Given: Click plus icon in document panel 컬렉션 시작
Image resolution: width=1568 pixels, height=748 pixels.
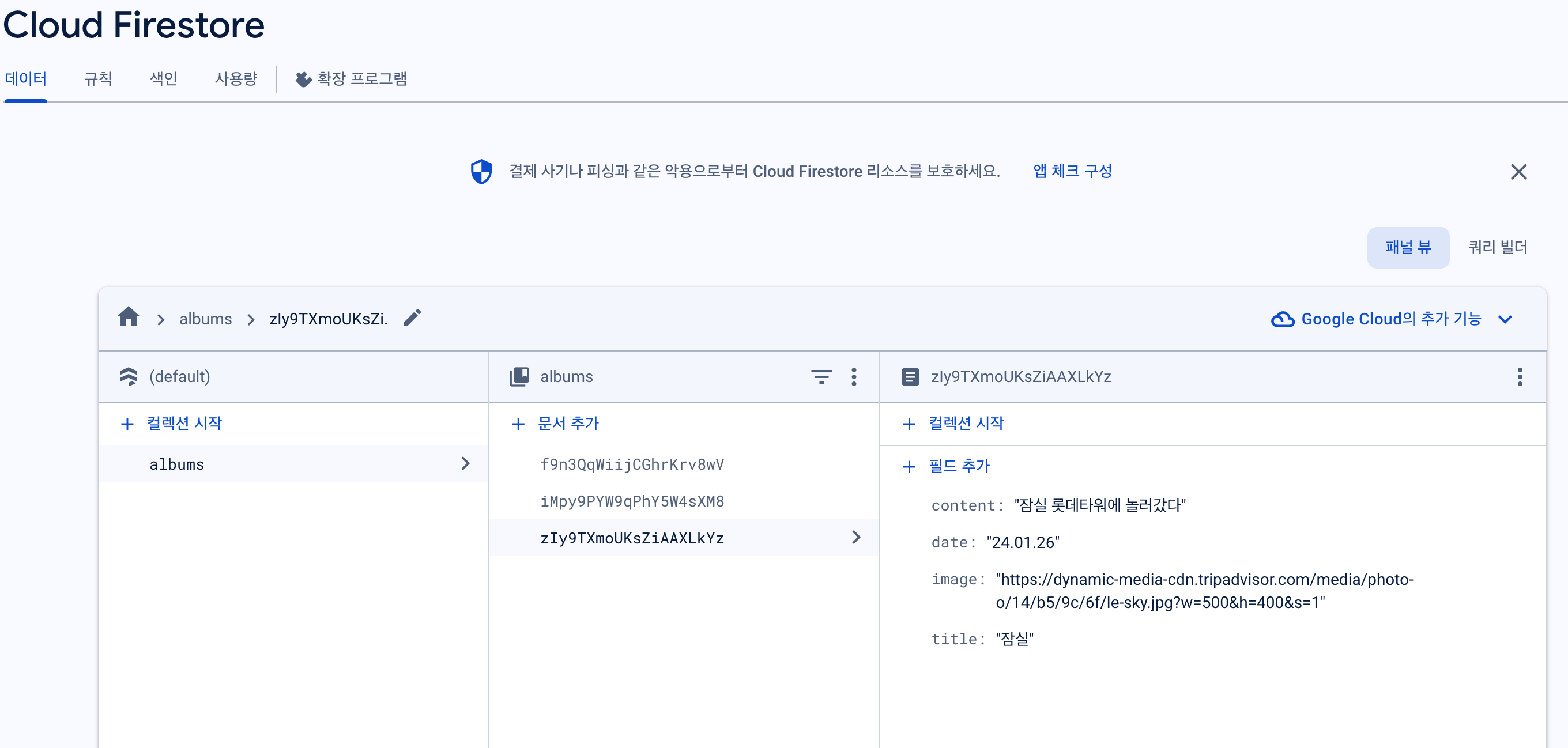Looking at the screenshot, I should (909, 424).
